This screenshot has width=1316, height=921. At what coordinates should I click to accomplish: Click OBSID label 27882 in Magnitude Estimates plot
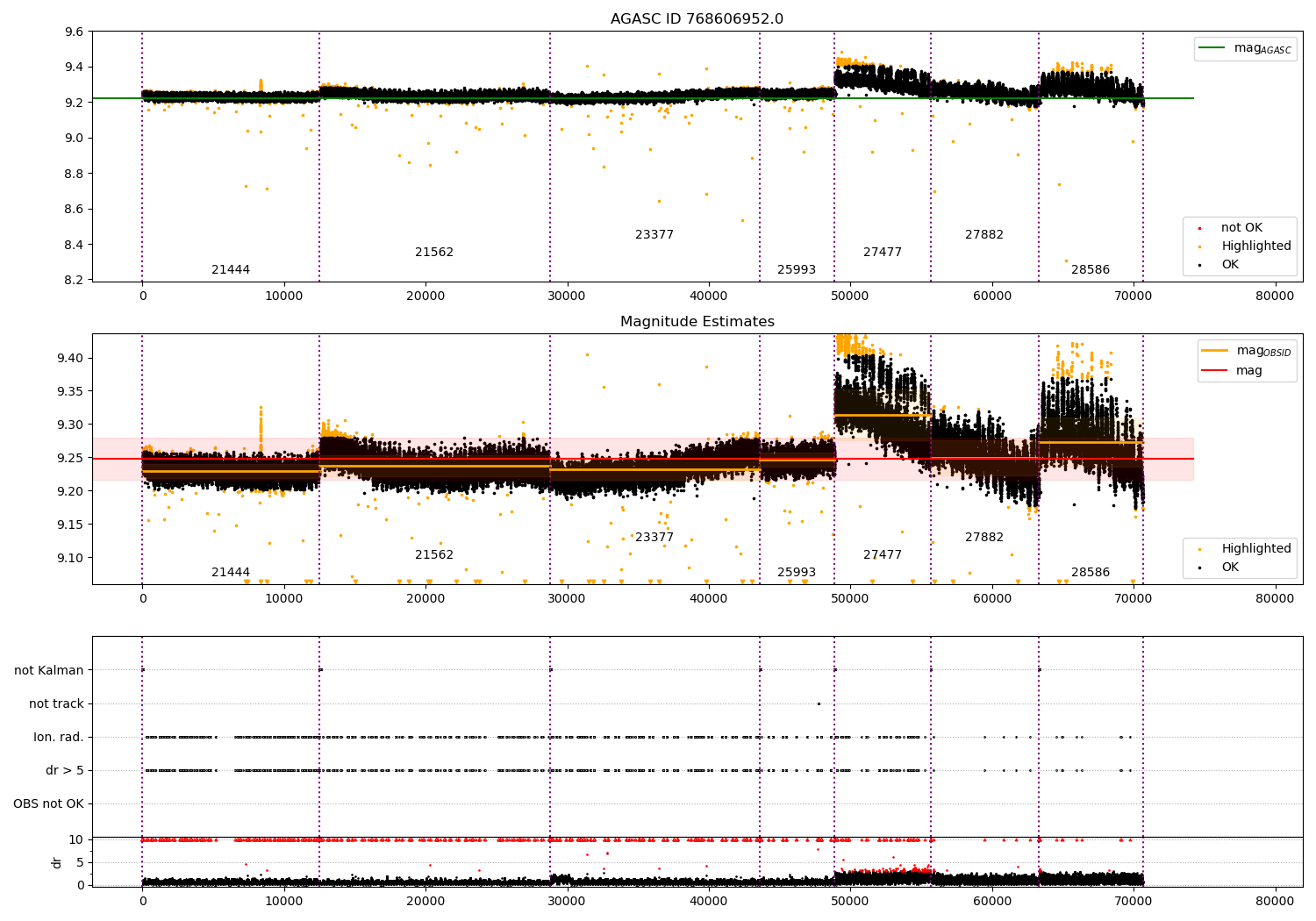click(984, 537)
